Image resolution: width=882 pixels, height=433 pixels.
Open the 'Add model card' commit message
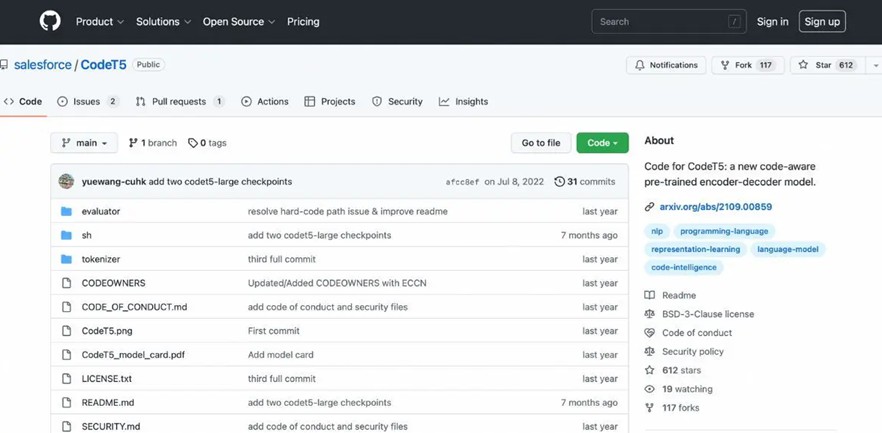281,355
